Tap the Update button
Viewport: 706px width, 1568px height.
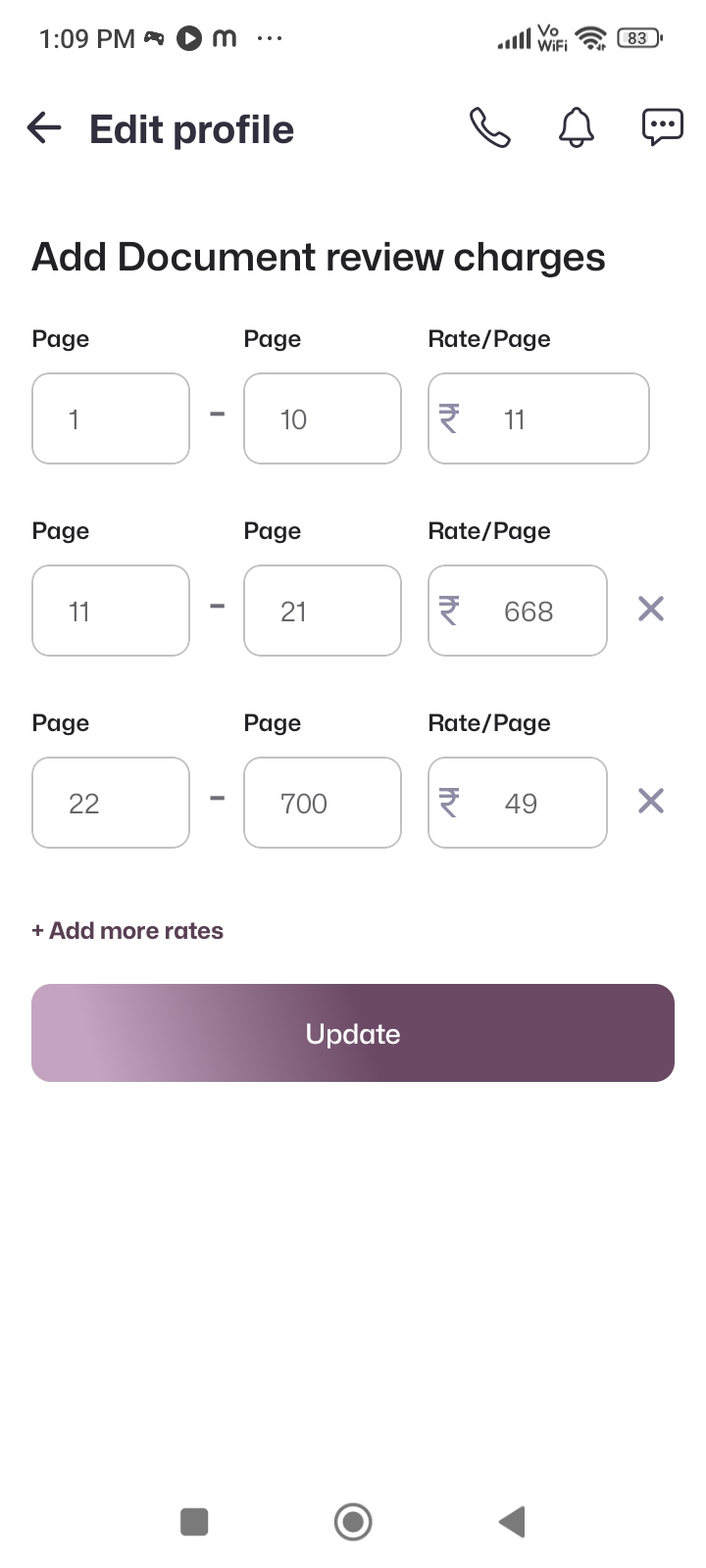point(353,1033)
